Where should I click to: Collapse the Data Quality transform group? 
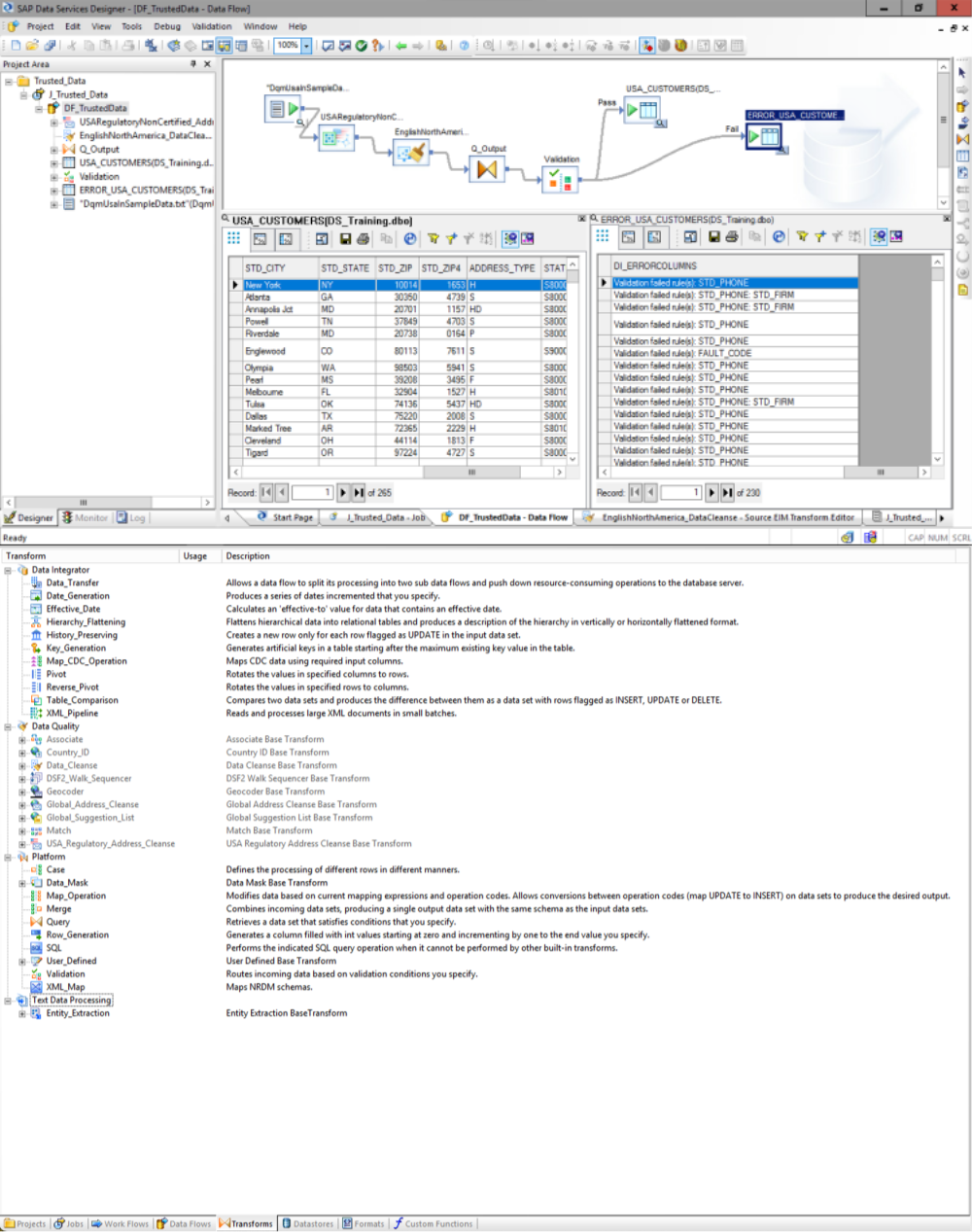pyautogui.click(x=8, y=726)
